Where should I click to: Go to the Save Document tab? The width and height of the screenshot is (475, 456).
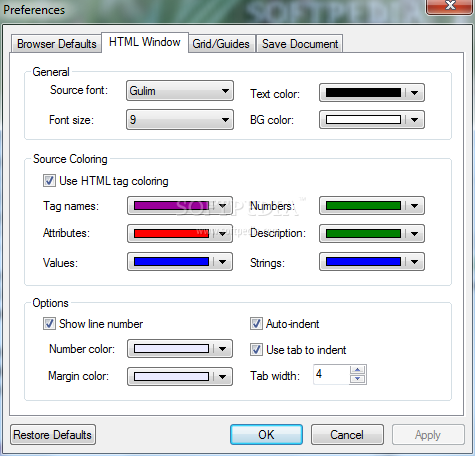click(300, 44)
